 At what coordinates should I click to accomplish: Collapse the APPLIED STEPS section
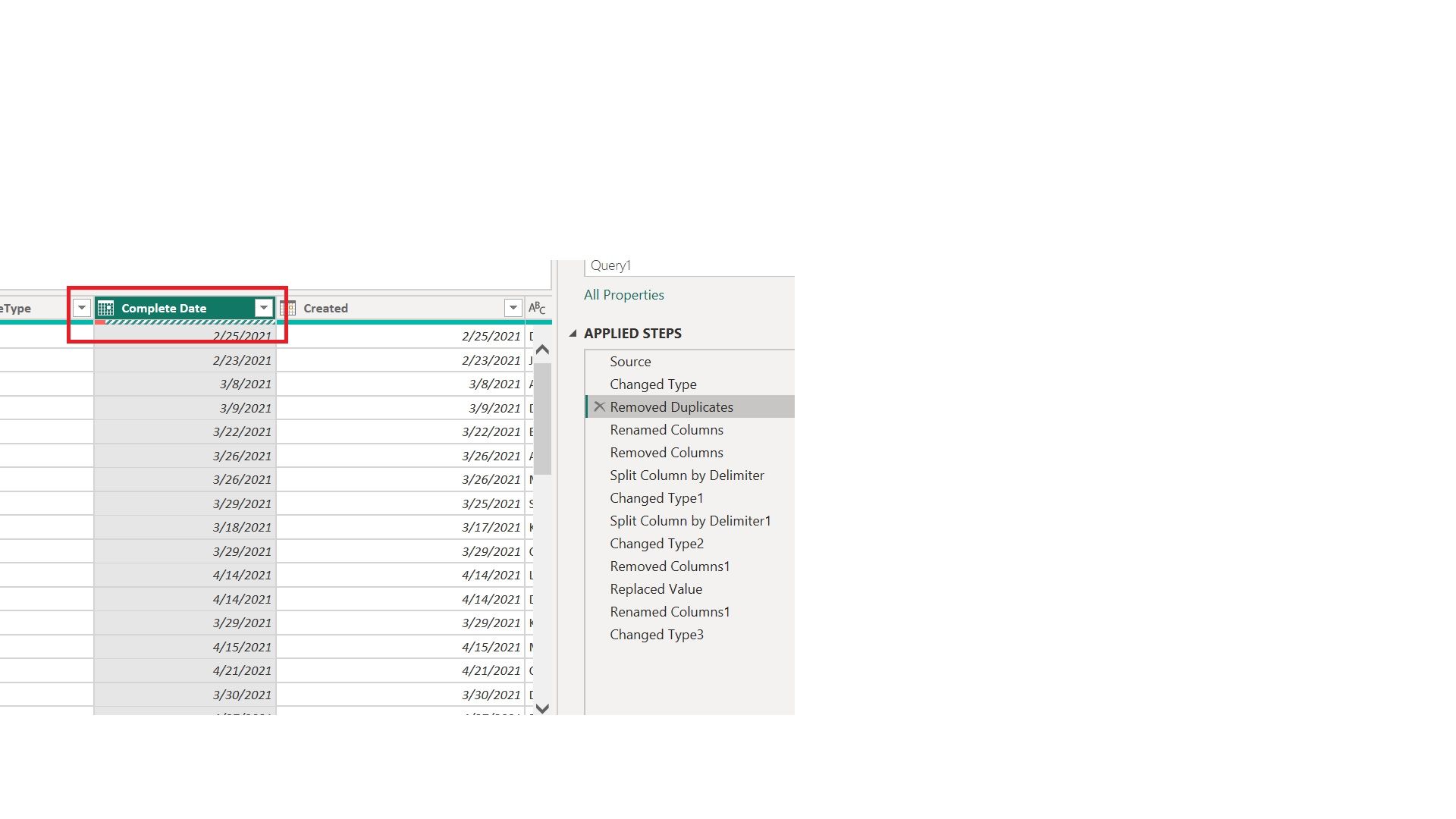point(573,334)
